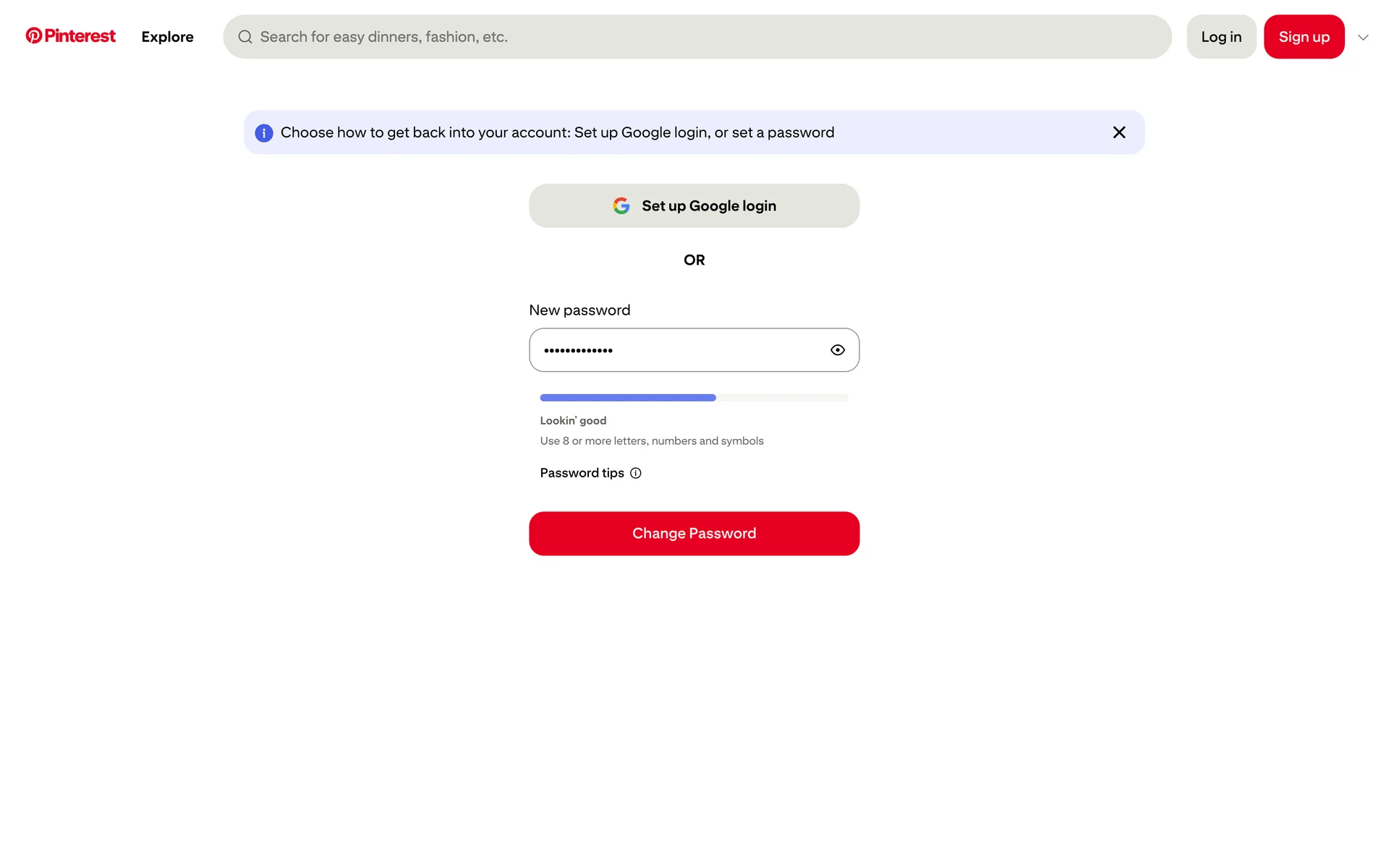
Task: Open Password tips text
Action: pos(582,473)
